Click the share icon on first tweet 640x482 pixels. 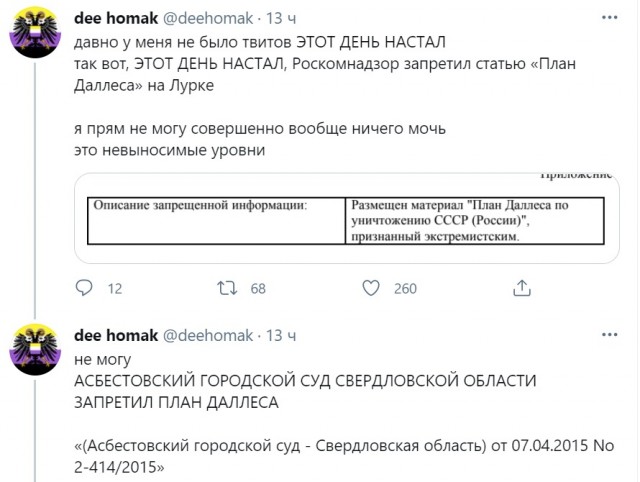522,288
